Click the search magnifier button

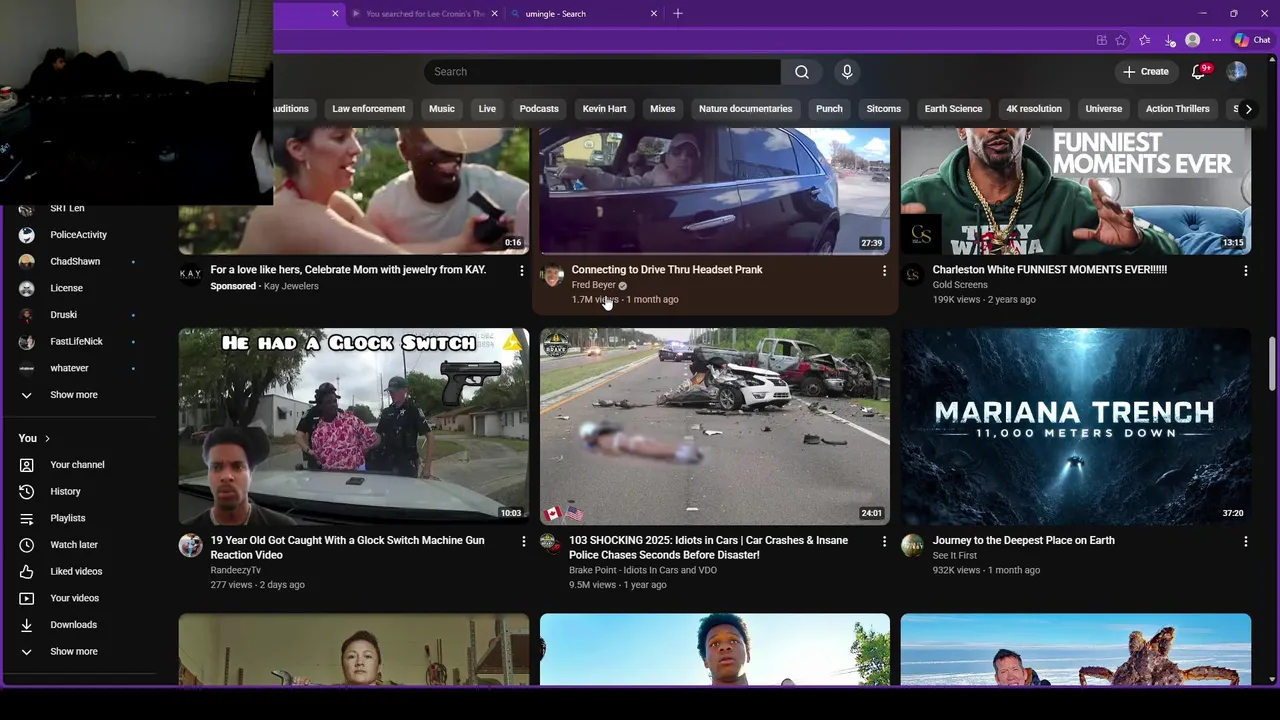click(802, 72)
